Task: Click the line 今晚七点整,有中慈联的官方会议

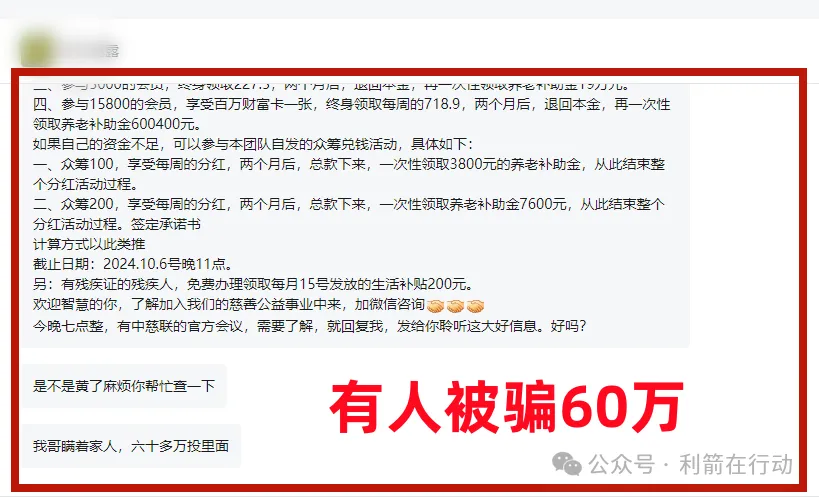Action: point(310,326)
